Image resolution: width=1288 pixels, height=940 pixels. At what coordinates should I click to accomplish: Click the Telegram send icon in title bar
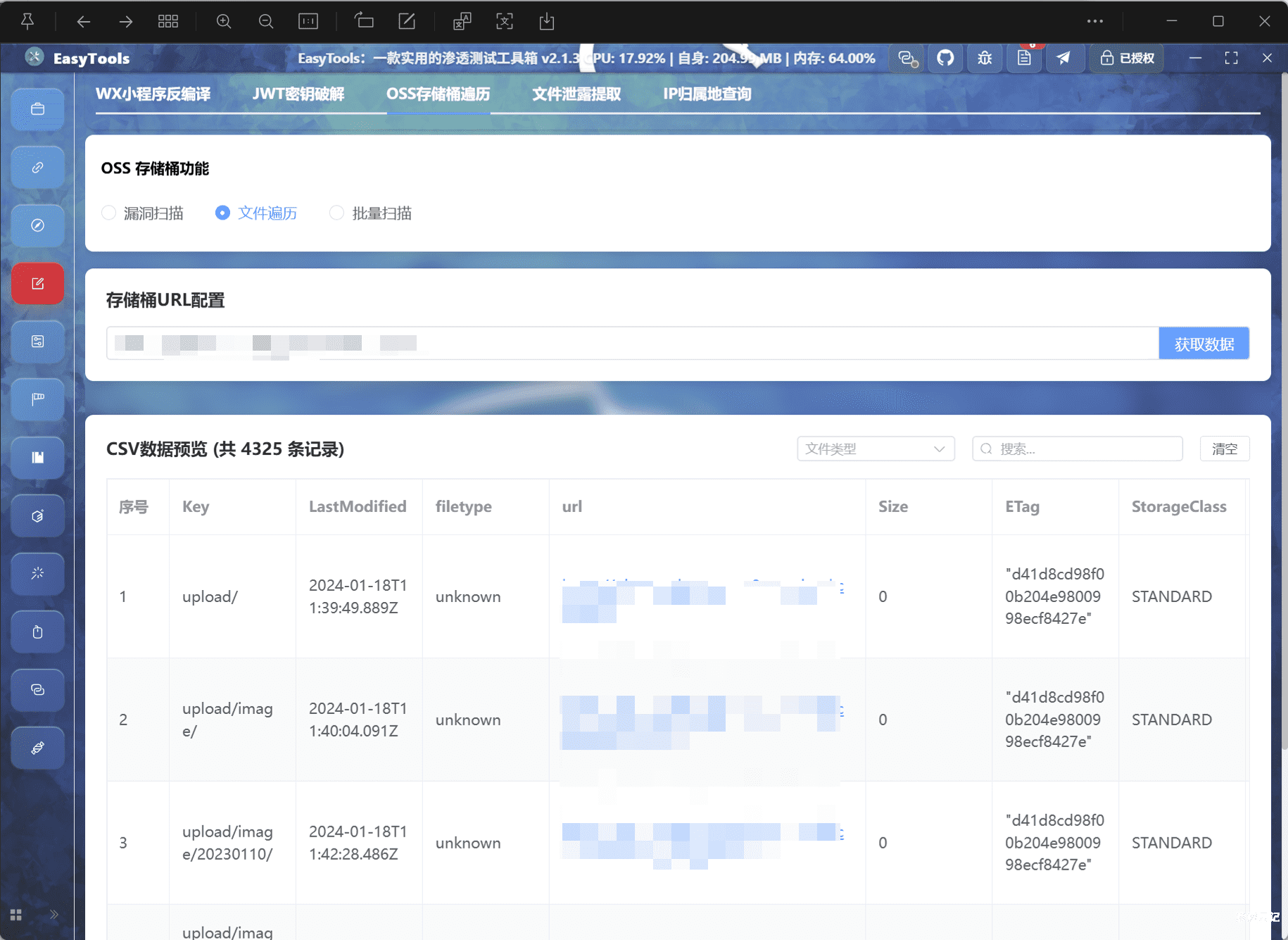[x=1065, y=58]
